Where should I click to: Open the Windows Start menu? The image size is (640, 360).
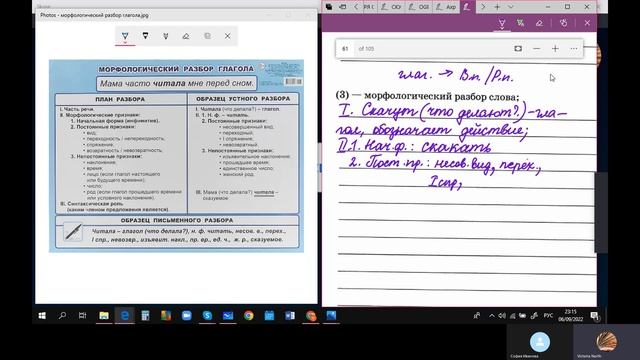click(42, 316)
